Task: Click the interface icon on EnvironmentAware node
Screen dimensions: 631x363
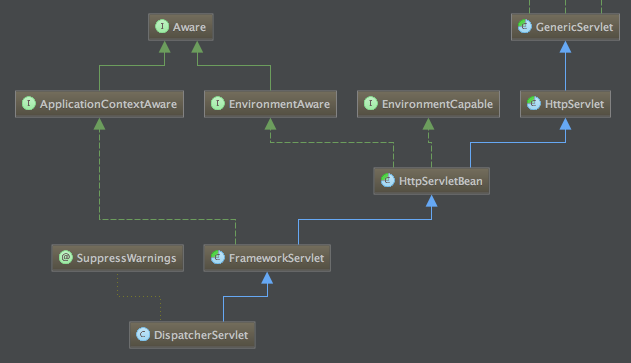Action: [218, 103]
